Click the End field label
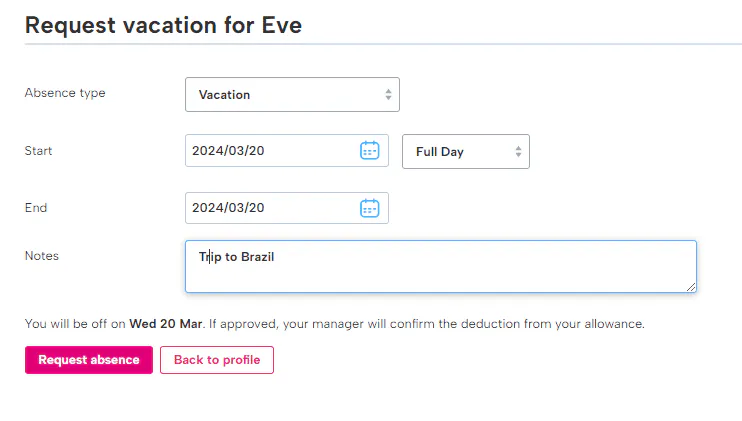 tap(36, 208)
